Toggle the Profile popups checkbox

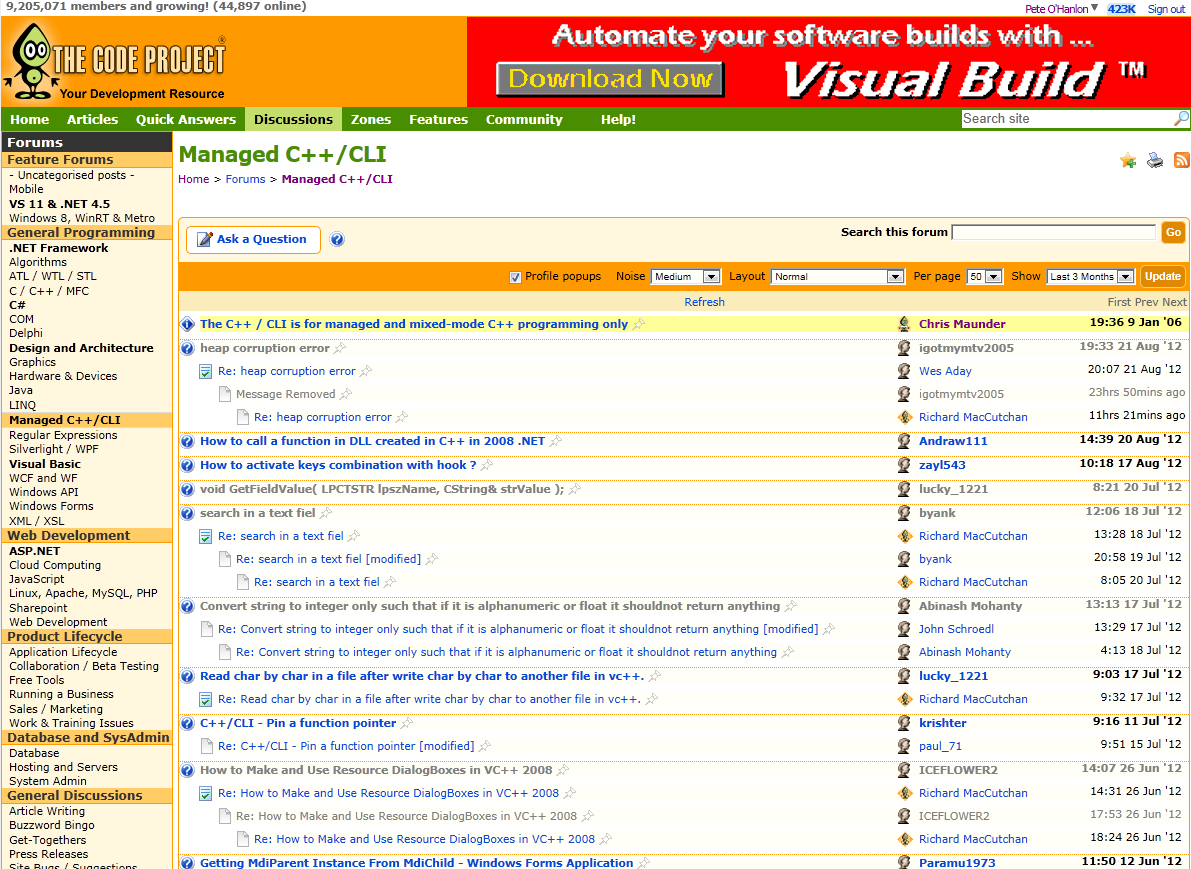coord(515,277)
